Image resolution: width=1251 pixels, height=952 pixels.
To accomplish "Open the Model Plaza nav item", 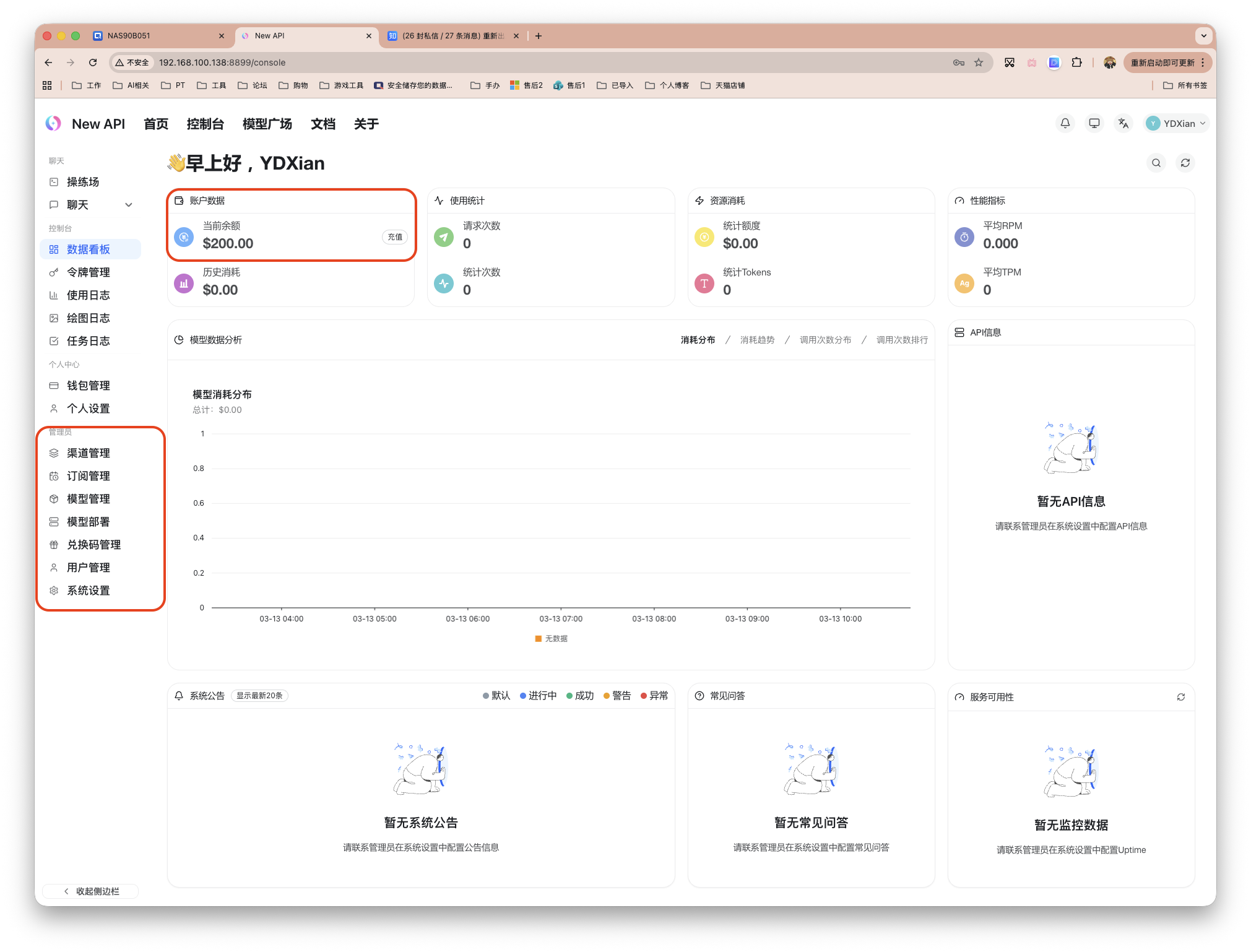I will 267,124.
